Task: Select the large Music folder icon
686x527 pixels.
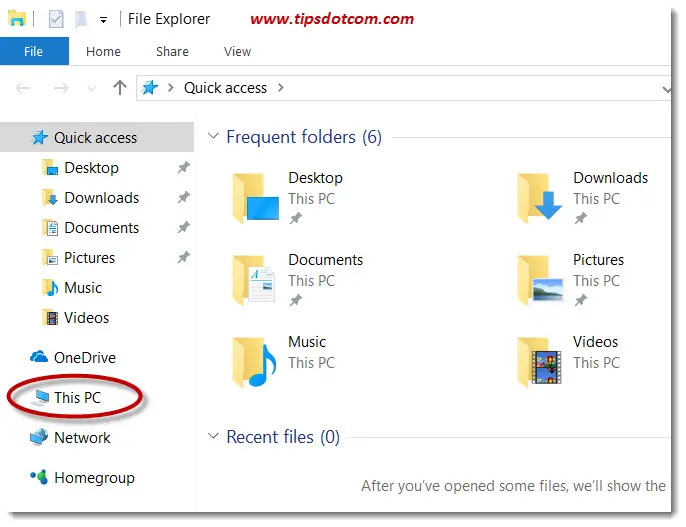Action: 254,362
